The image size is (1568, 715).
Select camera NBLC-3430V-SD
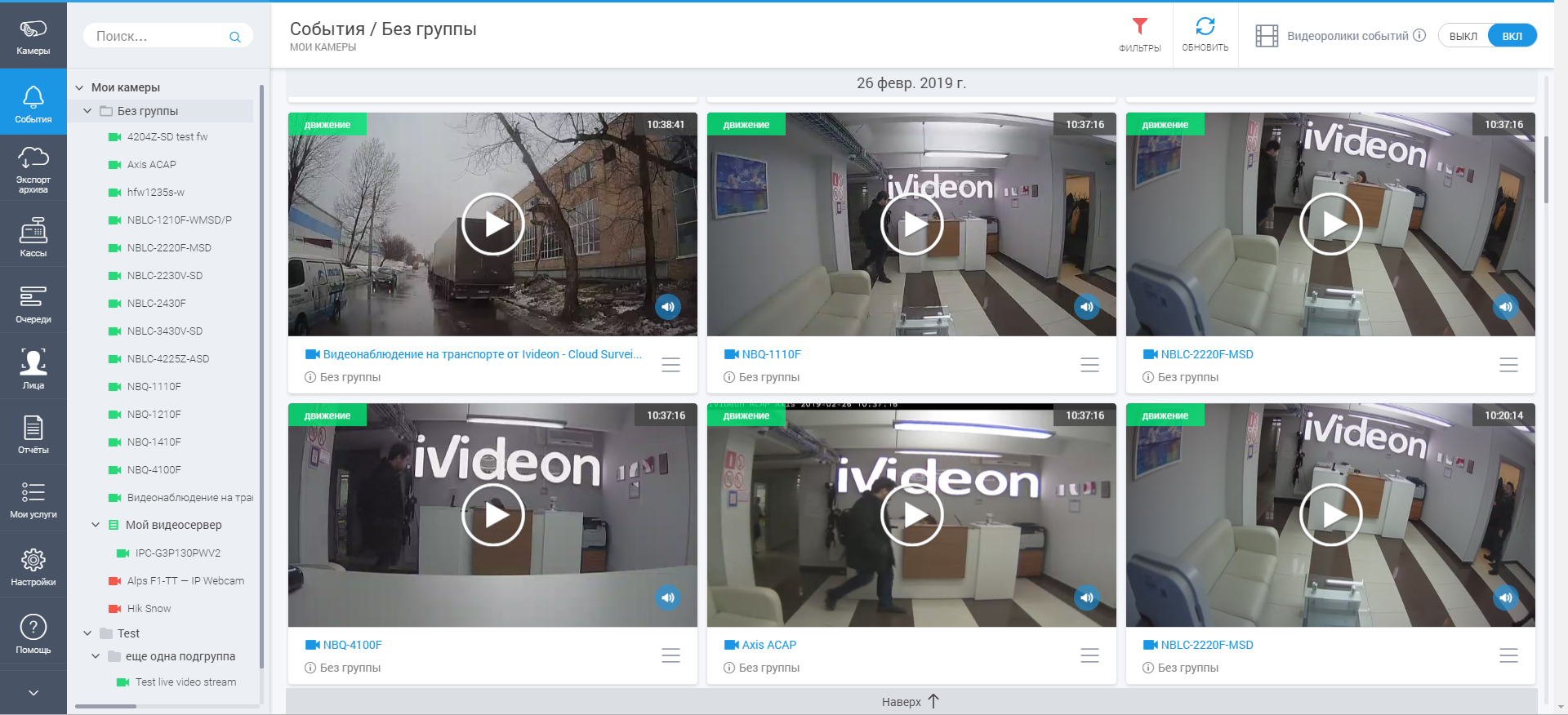165,331
